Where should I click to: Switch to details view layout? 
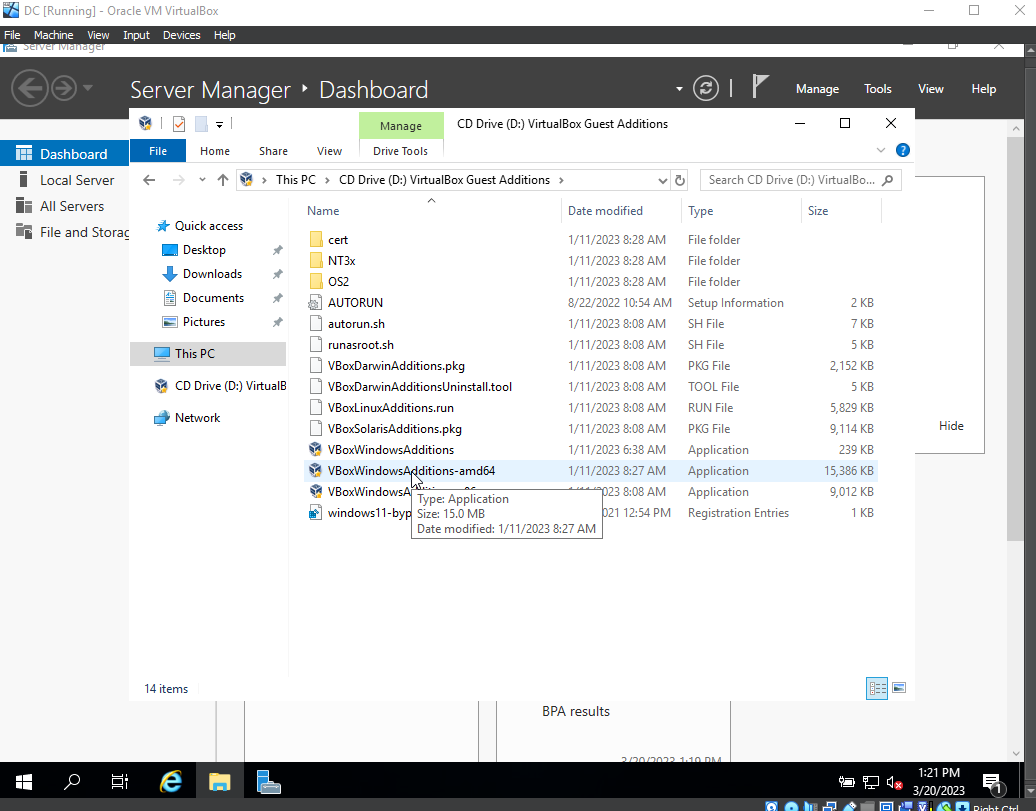tap(877, 688)
